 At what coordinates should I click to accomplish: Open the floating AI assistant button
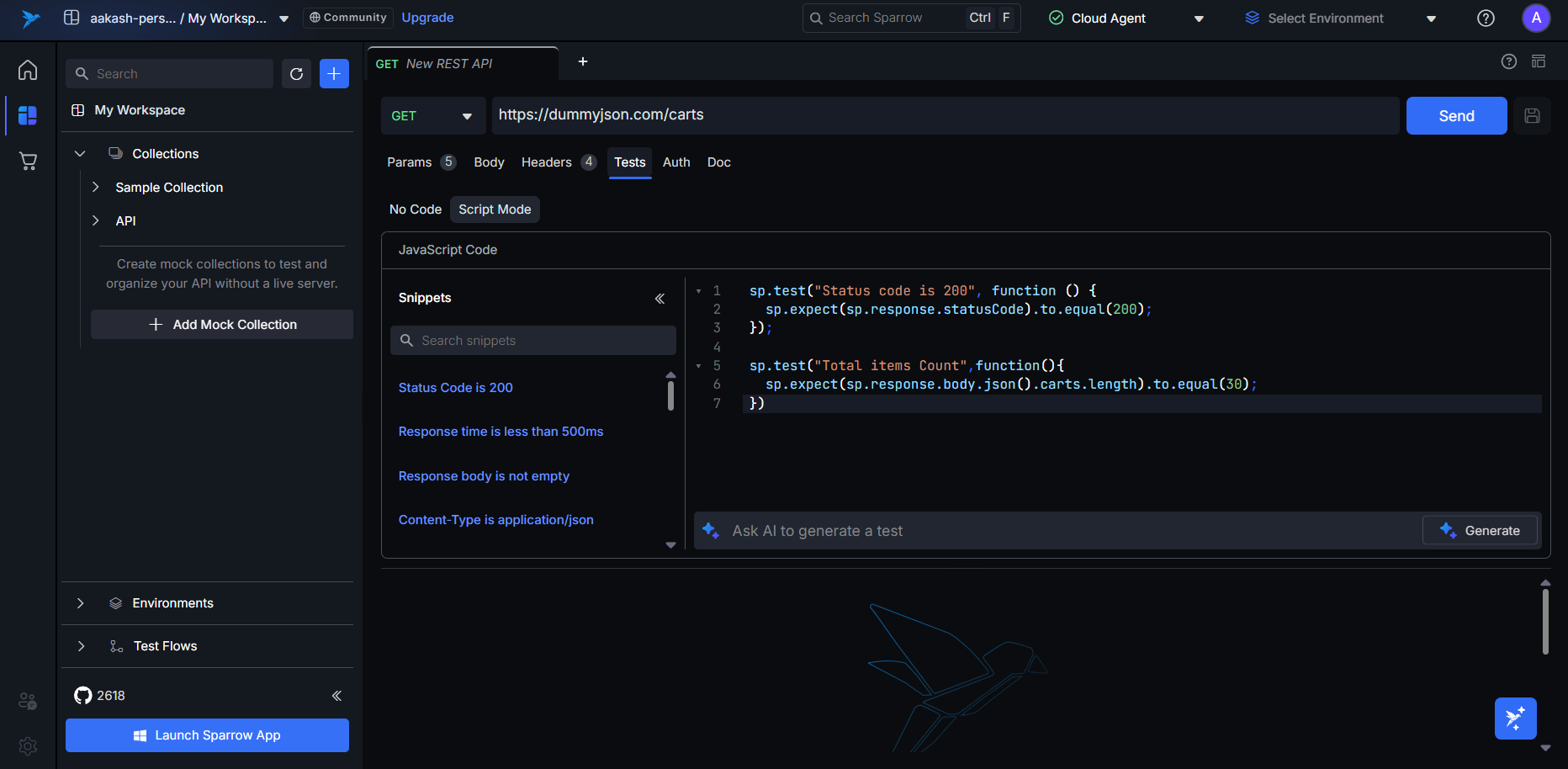coord(1515,719)
